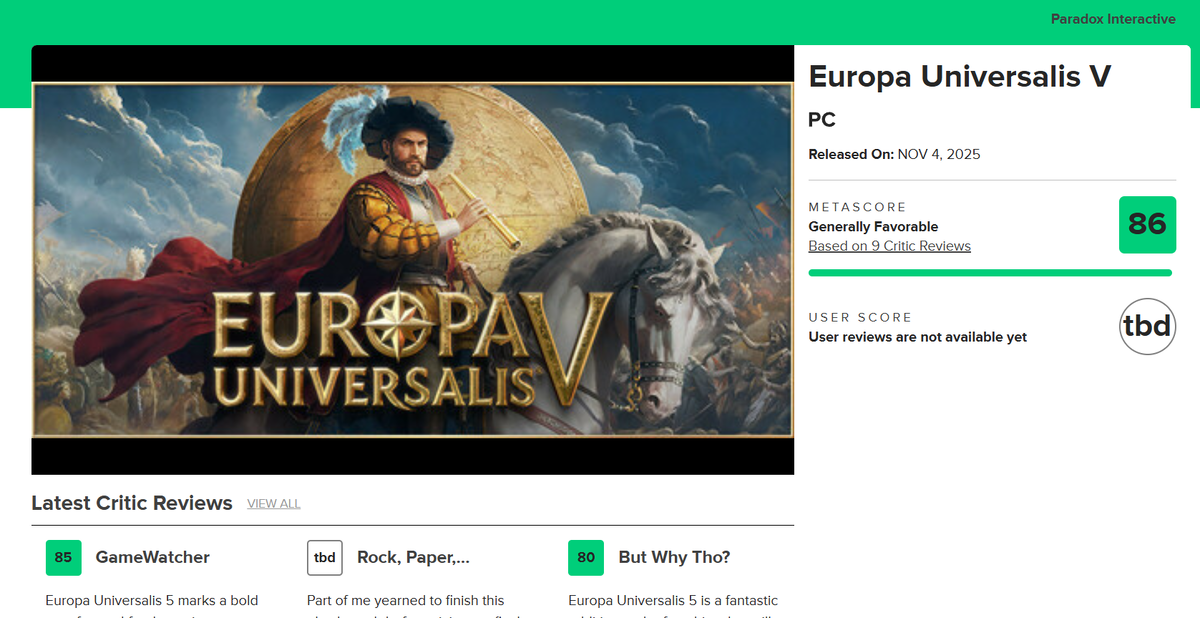Open the GameWatcher review source
Image resolution: width=1200 pixels, height=618 pixels.
pos(152,557)
